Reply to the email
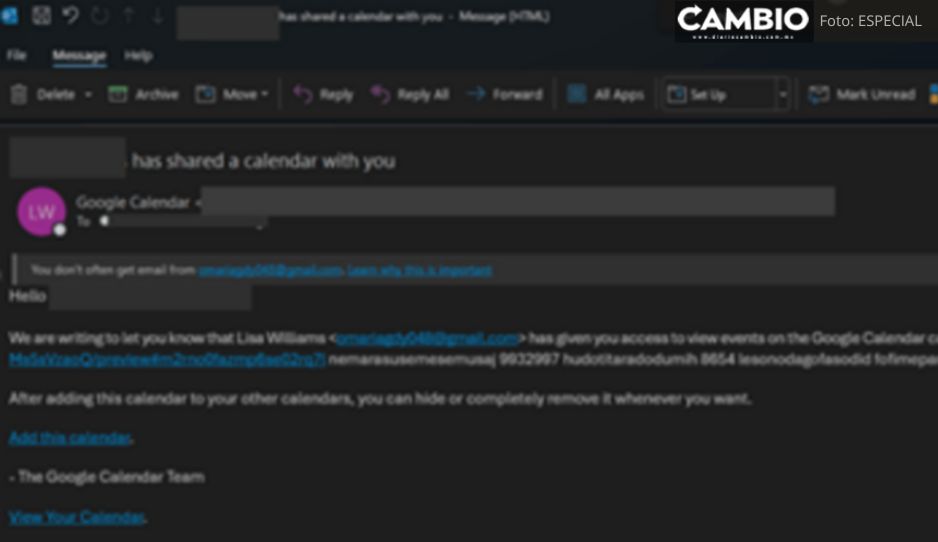The height and width of the screenshot is (542, 938). pyautogui.click(x=323, y=95)
